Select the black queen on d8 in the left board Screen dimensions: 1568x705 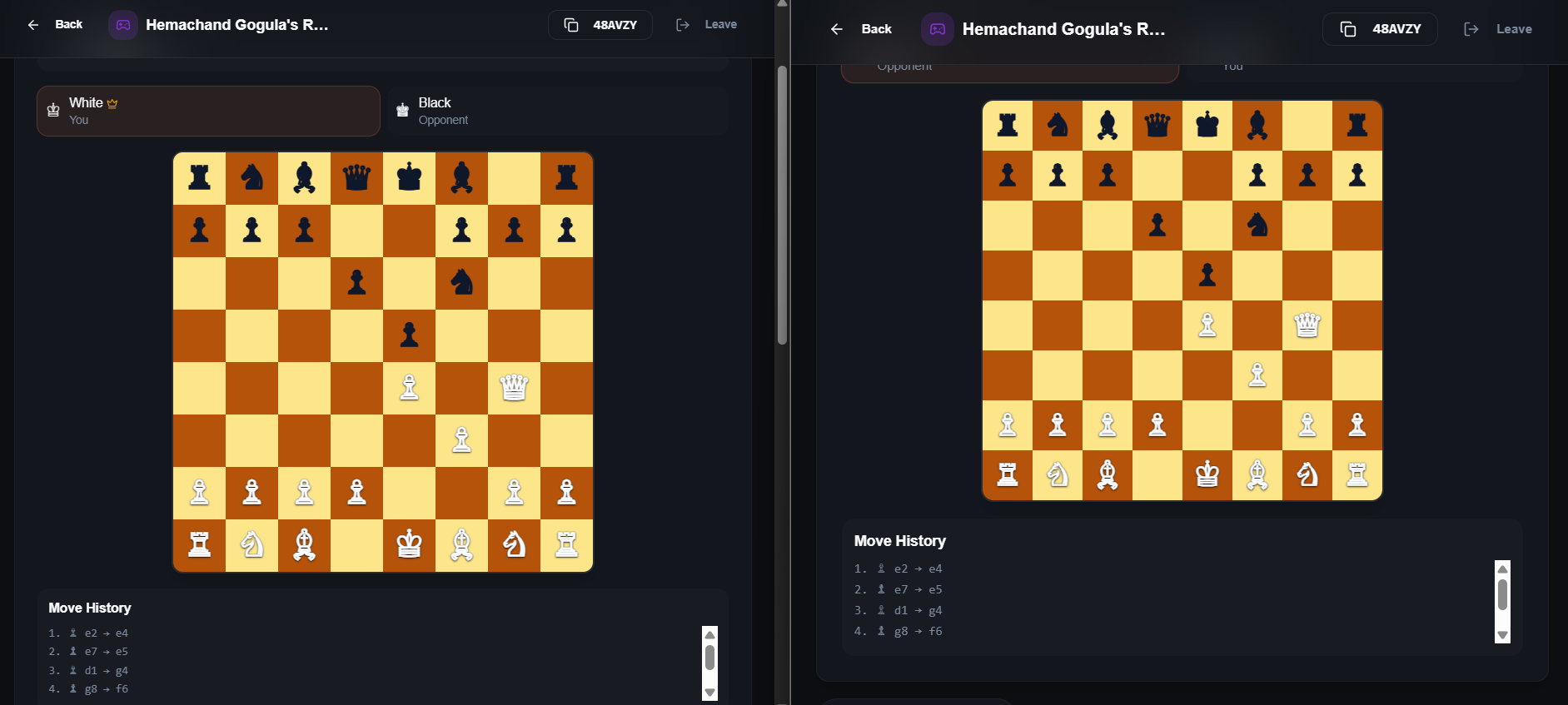coord(356,177)
